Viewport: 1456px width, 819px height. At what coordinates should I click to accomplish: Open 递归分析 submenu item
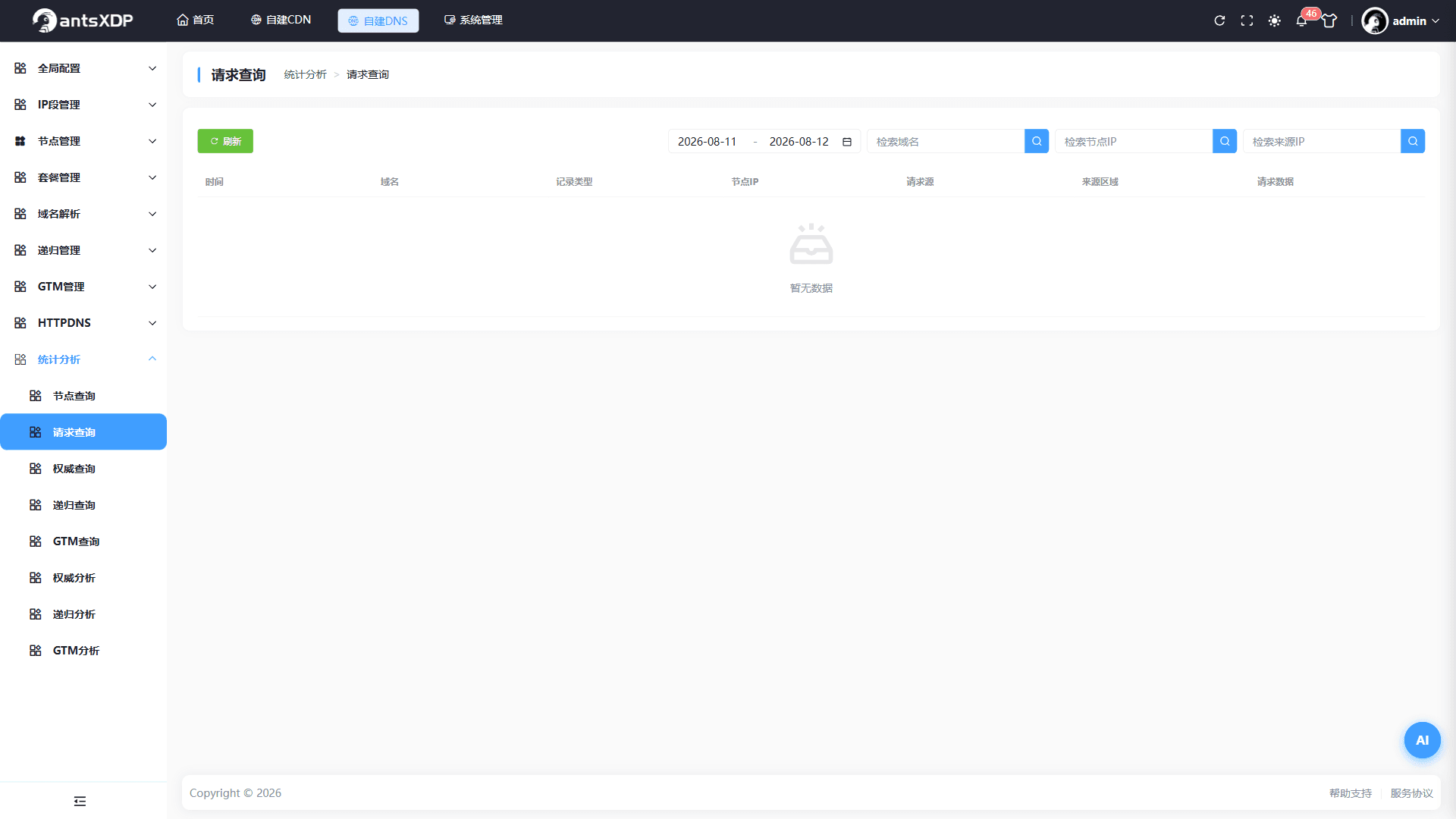click(83, 614)
